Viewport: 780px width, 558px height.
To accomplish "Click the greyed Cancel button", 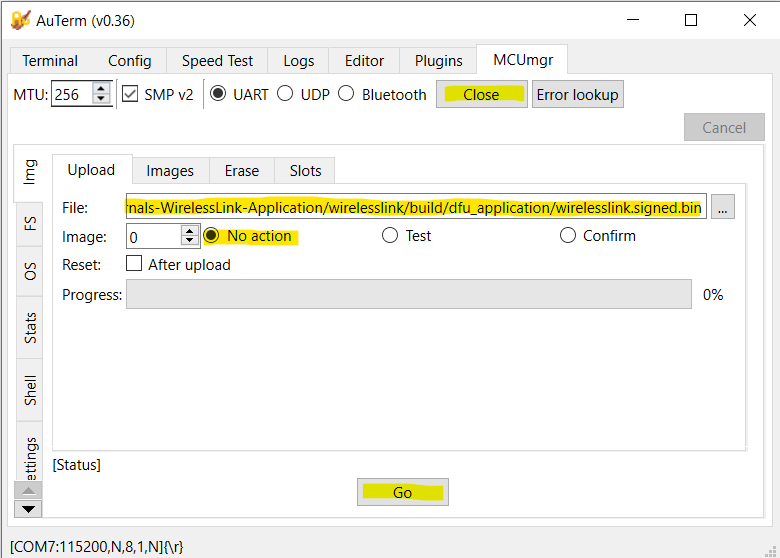I will (724, 127).
